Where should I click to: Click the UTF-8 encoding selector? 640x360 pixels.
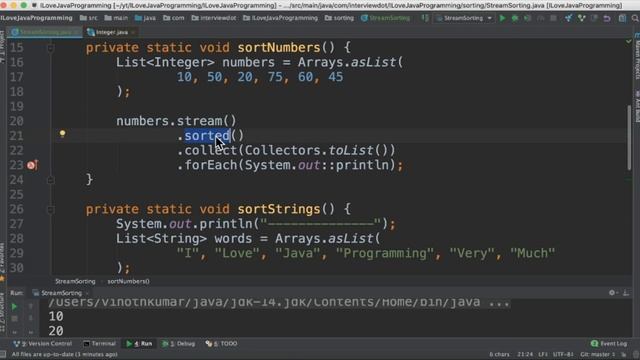[x=563, y=355]
